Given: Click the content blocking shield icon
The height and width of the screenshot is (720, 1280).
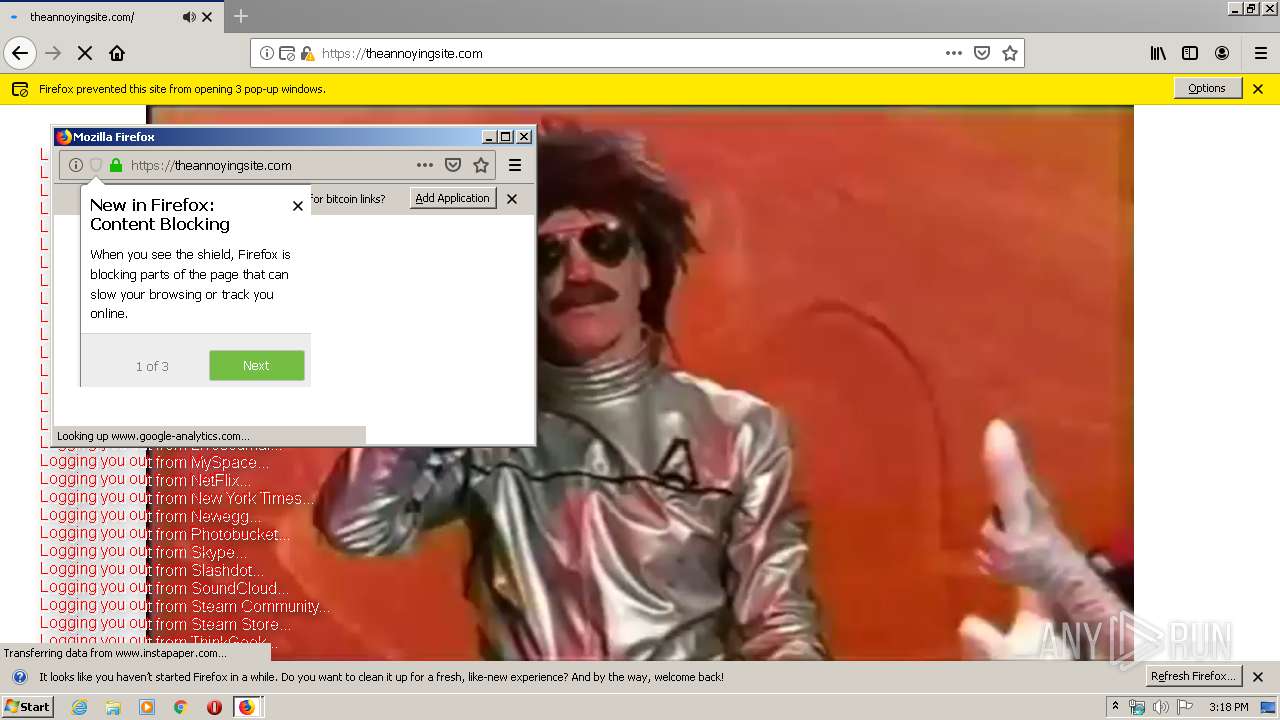Looking at the screenshot, I should (x=96, y=165).
